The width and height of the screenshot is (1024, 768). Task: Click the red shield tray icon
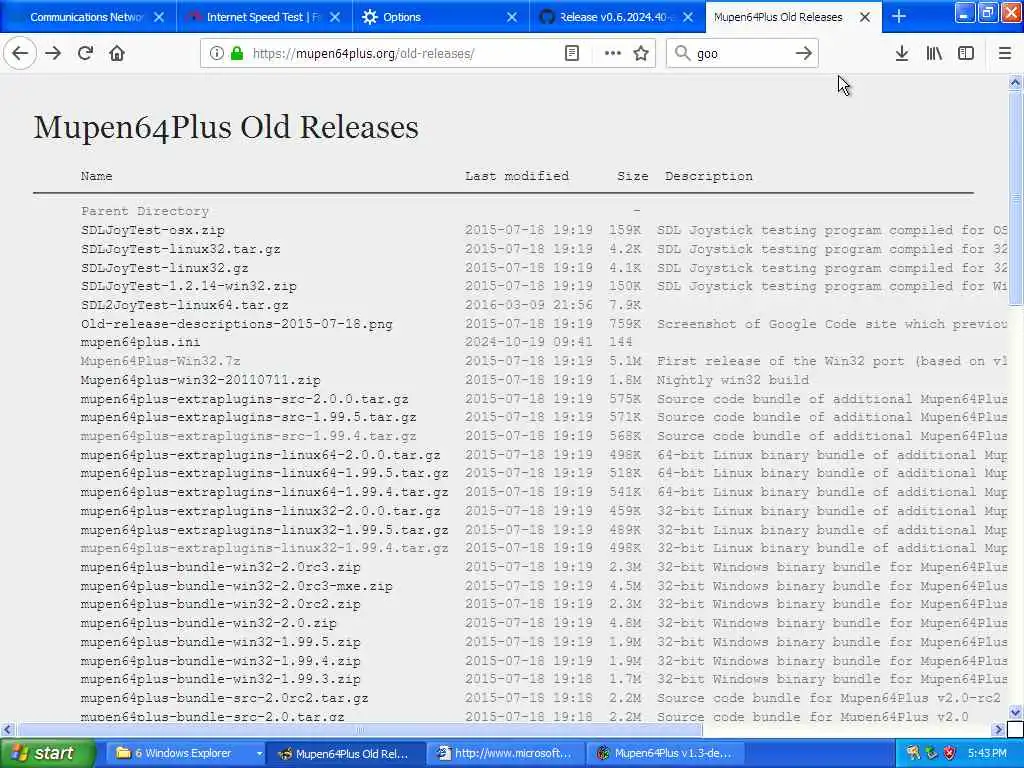click(x=950, y=753)
